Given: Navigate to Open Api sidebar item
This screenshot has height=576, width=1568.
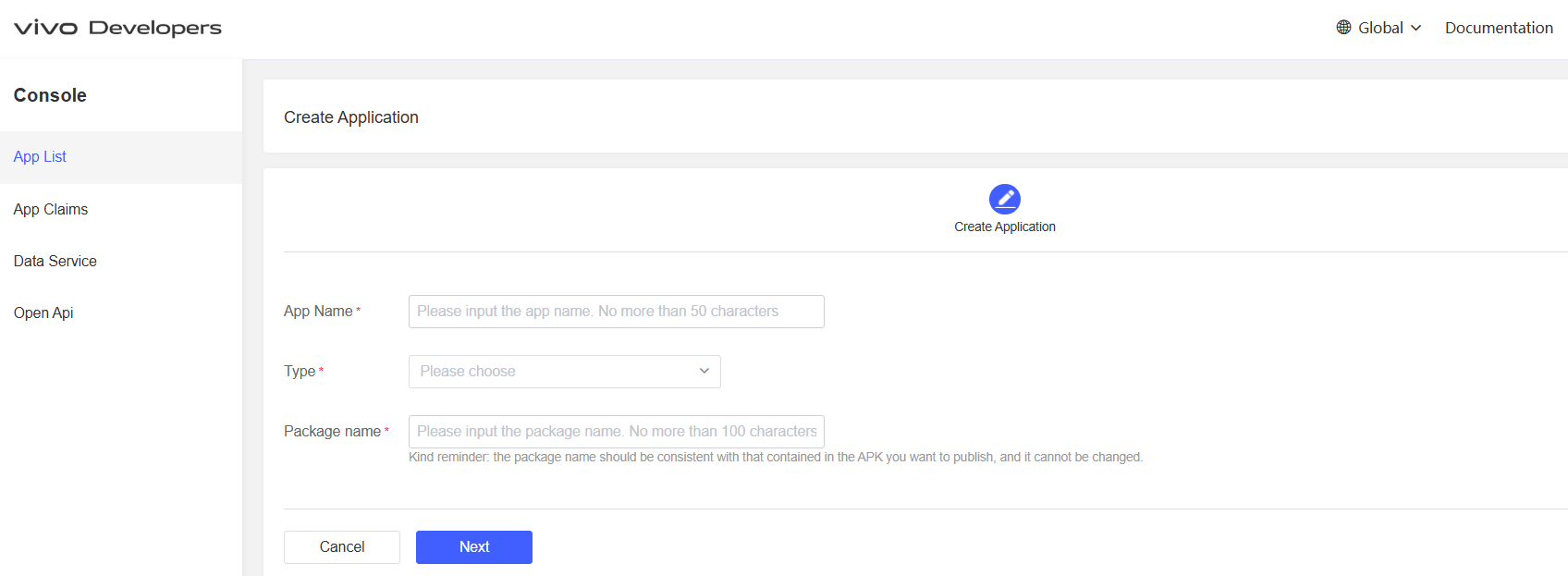Looking at the screenshot, I should point(43,313).
